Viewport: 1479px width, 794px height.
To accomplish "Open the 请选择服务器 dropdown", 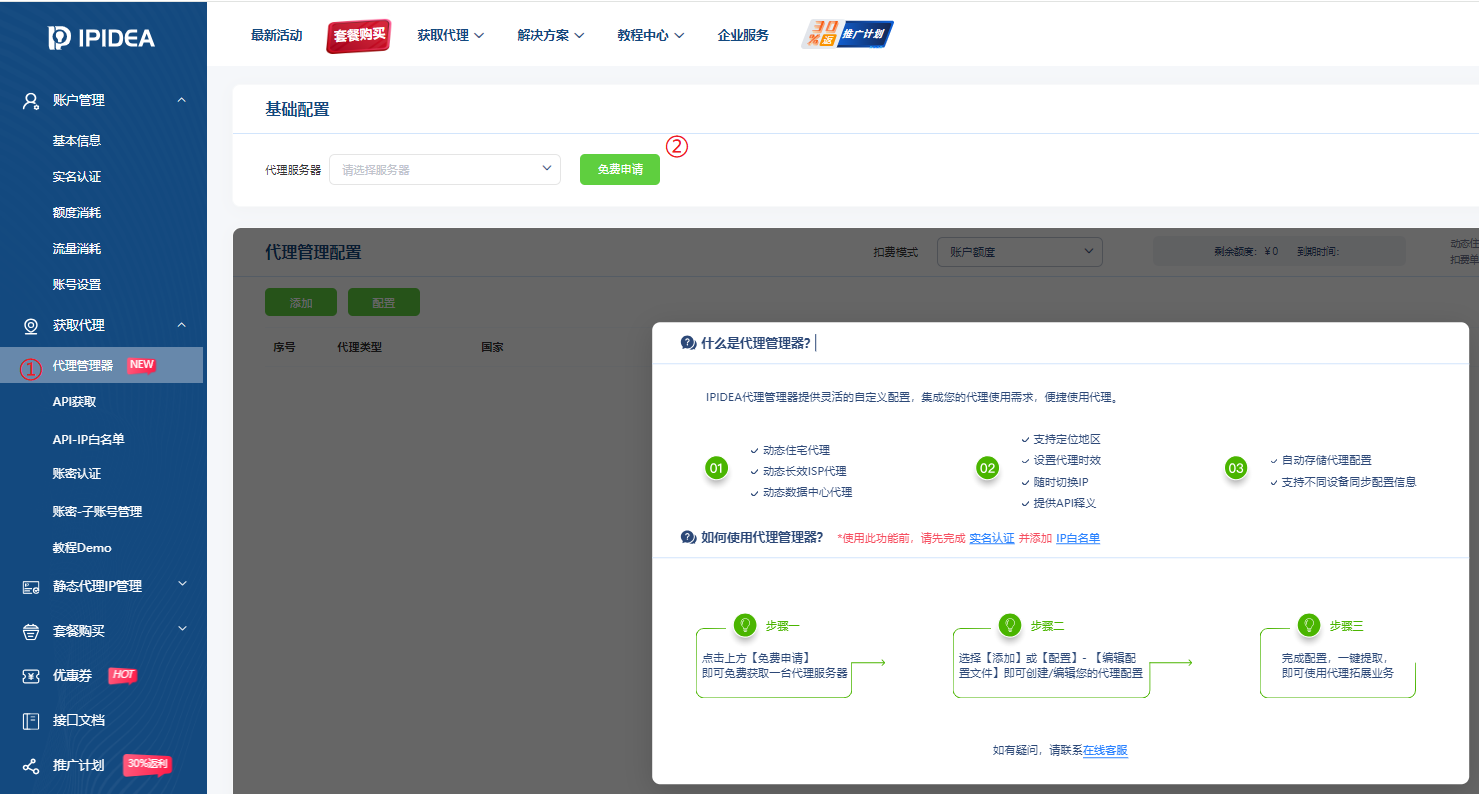I will [x=445, y=169].
